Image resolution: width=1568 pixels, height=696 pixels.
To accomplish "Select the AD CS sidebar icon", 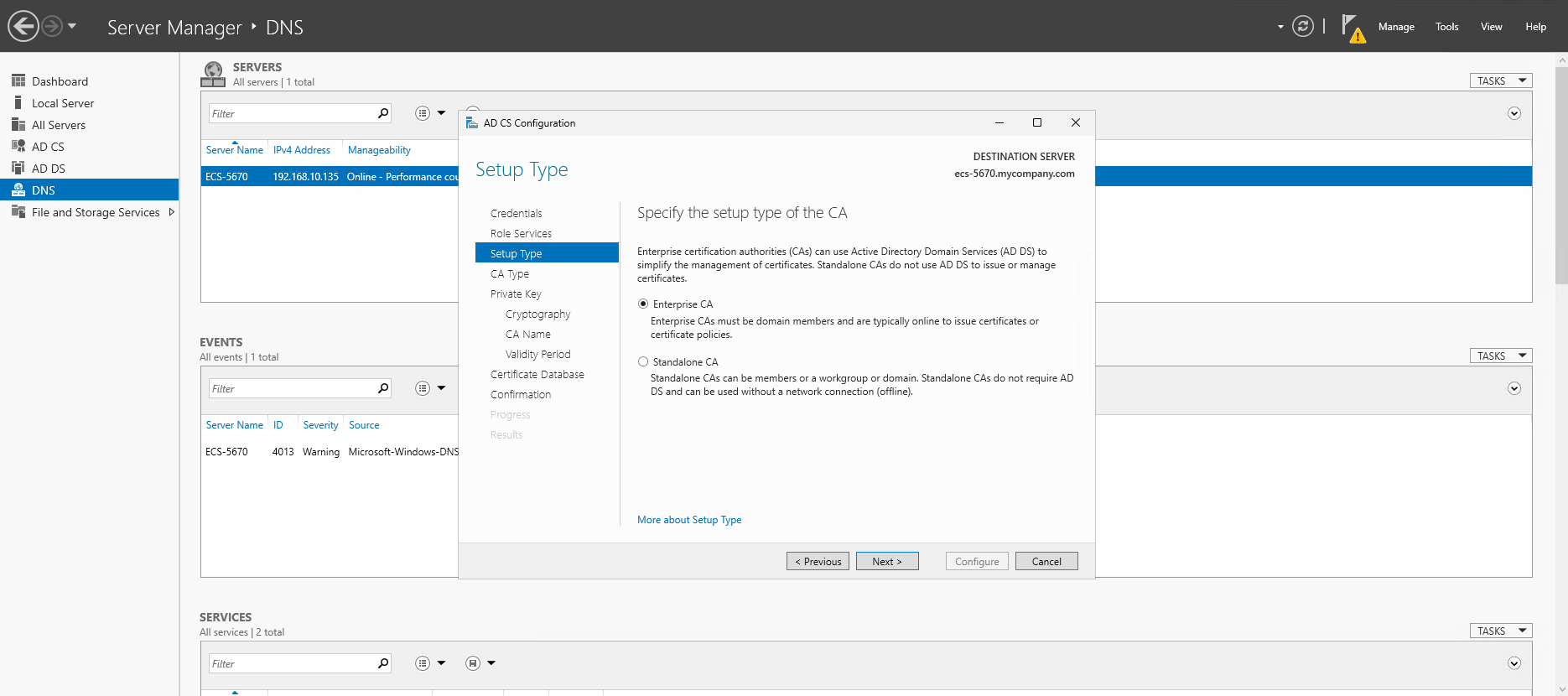I will pos(18,146).
